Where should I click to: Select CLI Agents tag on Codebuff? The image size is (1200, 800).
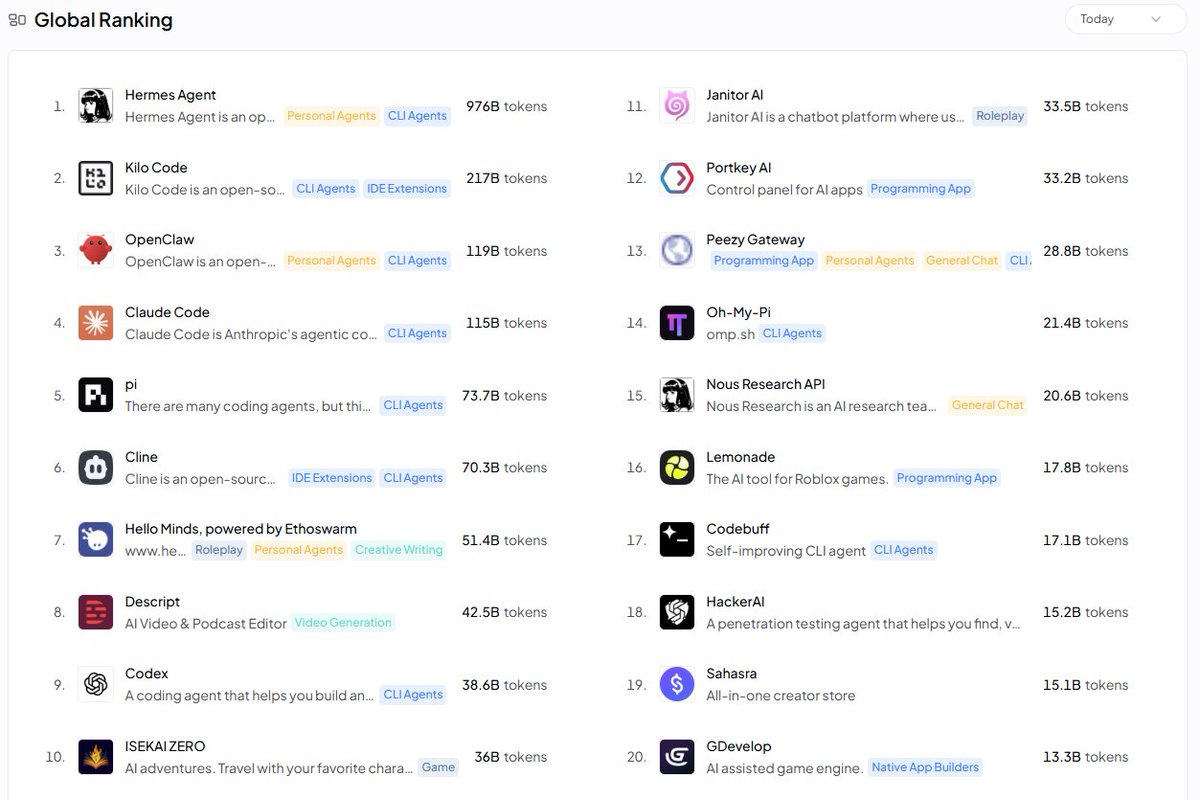click(x=904, y=550)
